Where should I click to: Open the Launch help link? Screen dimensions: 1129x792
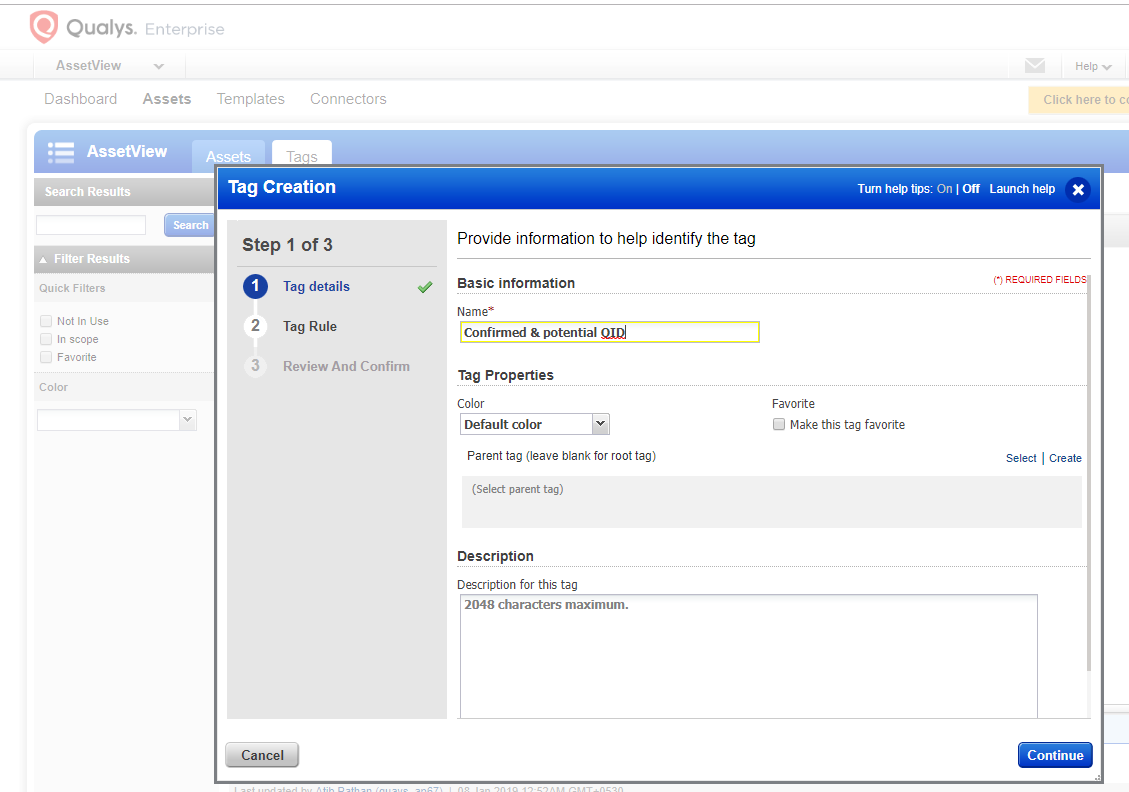(1022, 188)
